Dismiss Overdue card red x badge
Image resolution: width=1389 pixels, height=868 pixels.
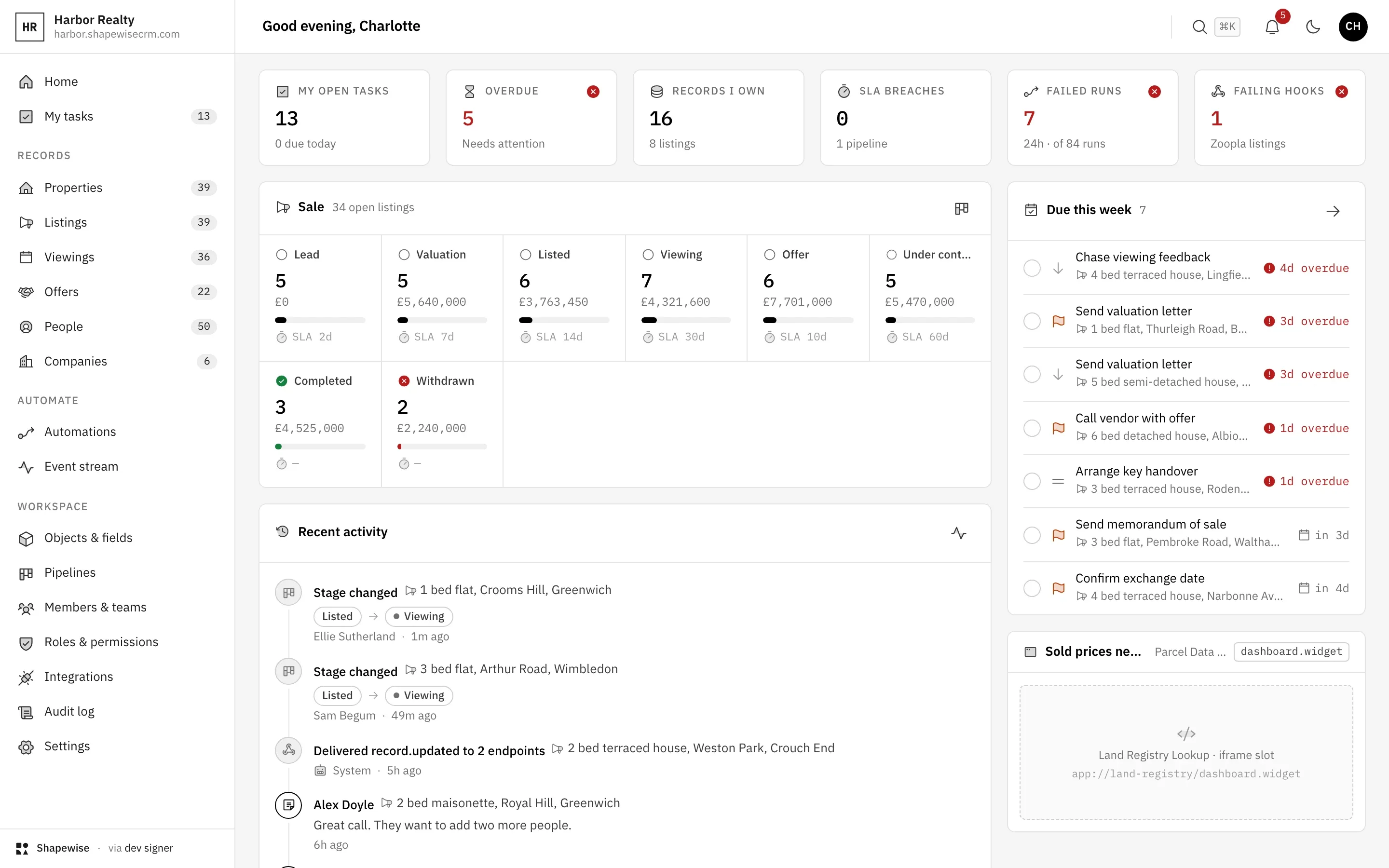tap(594, 91)
